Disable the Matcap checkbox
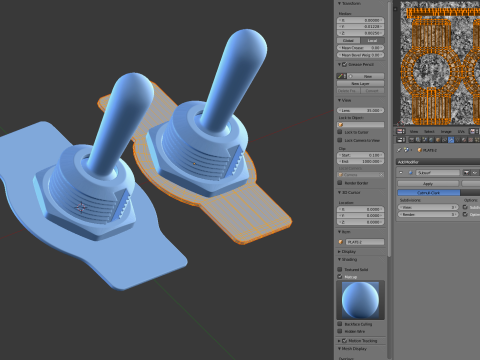This screenshot has width=480, height=360. point(340,276)
